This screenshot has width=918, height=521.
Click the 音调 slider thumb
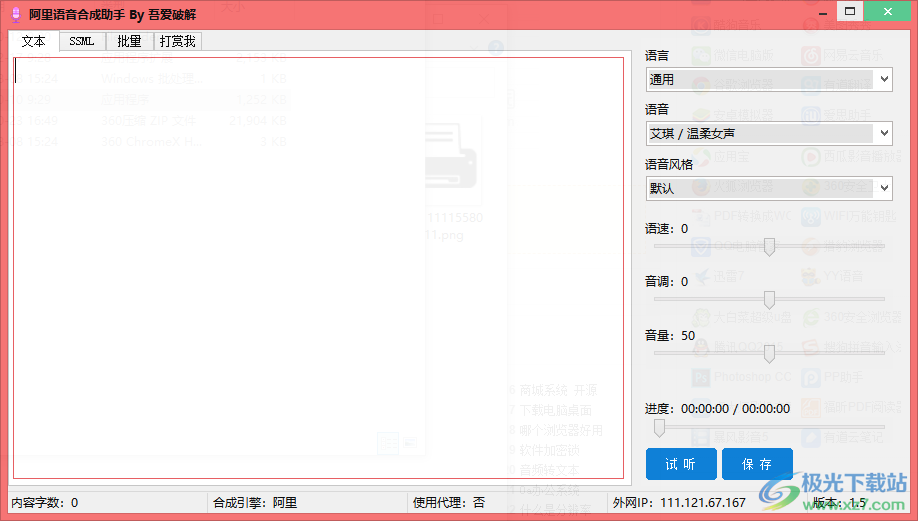coord(769,300)
